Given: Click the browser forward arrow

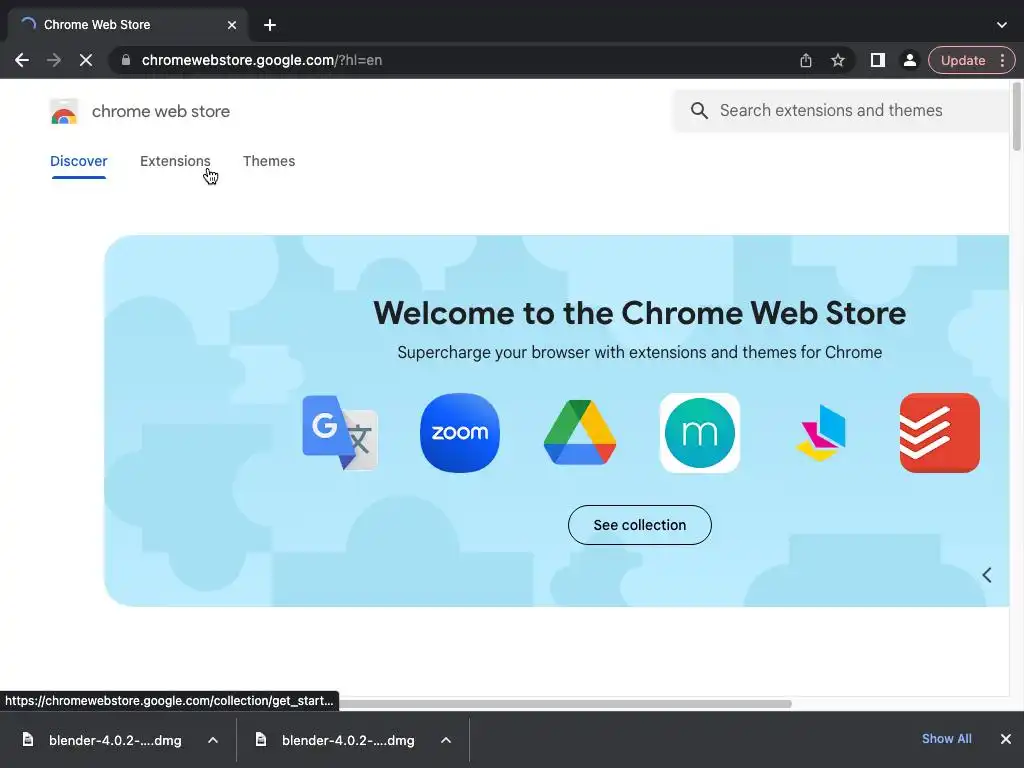Looking at the screenshot, I should point(54,60).
